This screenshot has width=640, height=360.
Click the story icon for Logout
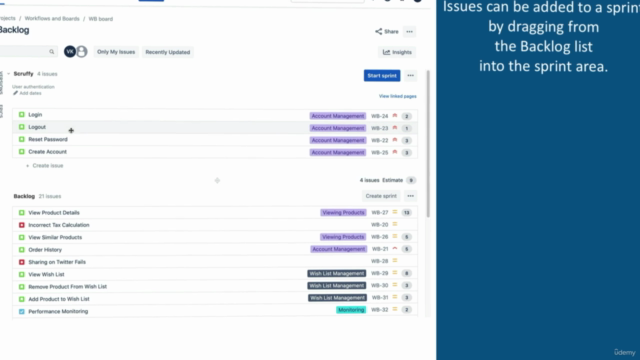tap(22, 127)
